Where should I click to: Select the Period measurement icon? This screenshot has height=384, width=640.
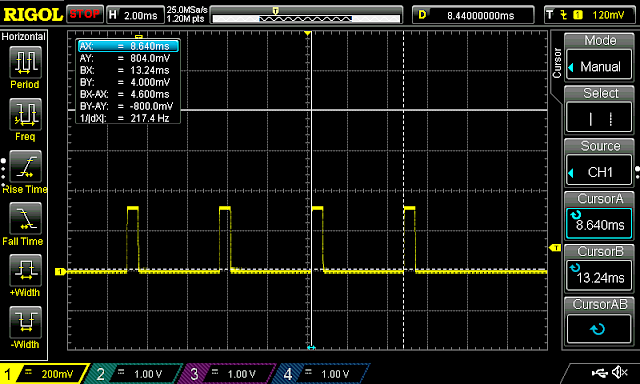[x=25, y=62]
